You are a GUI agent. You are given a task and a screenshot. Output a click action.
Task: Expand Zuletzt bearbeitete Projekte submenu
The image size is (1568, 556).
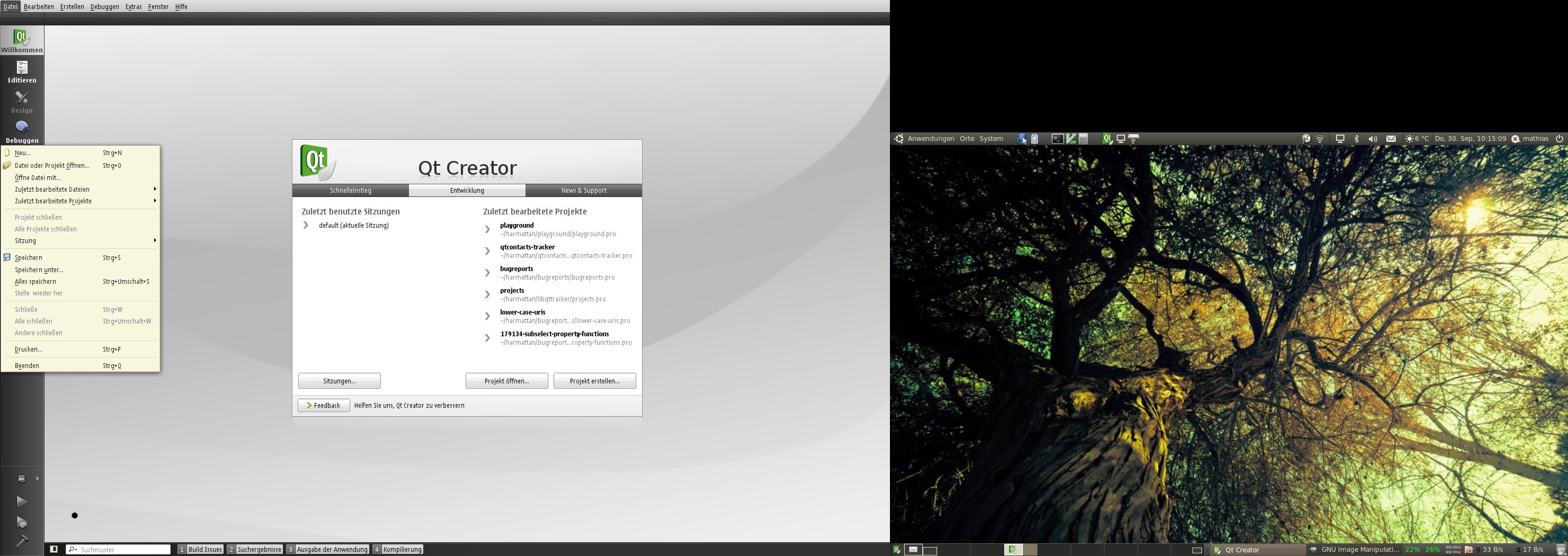pos(81,201)
